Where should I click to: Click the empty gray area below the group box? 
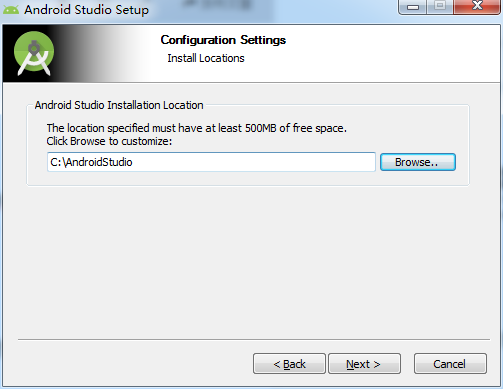[x=250, y=260]
